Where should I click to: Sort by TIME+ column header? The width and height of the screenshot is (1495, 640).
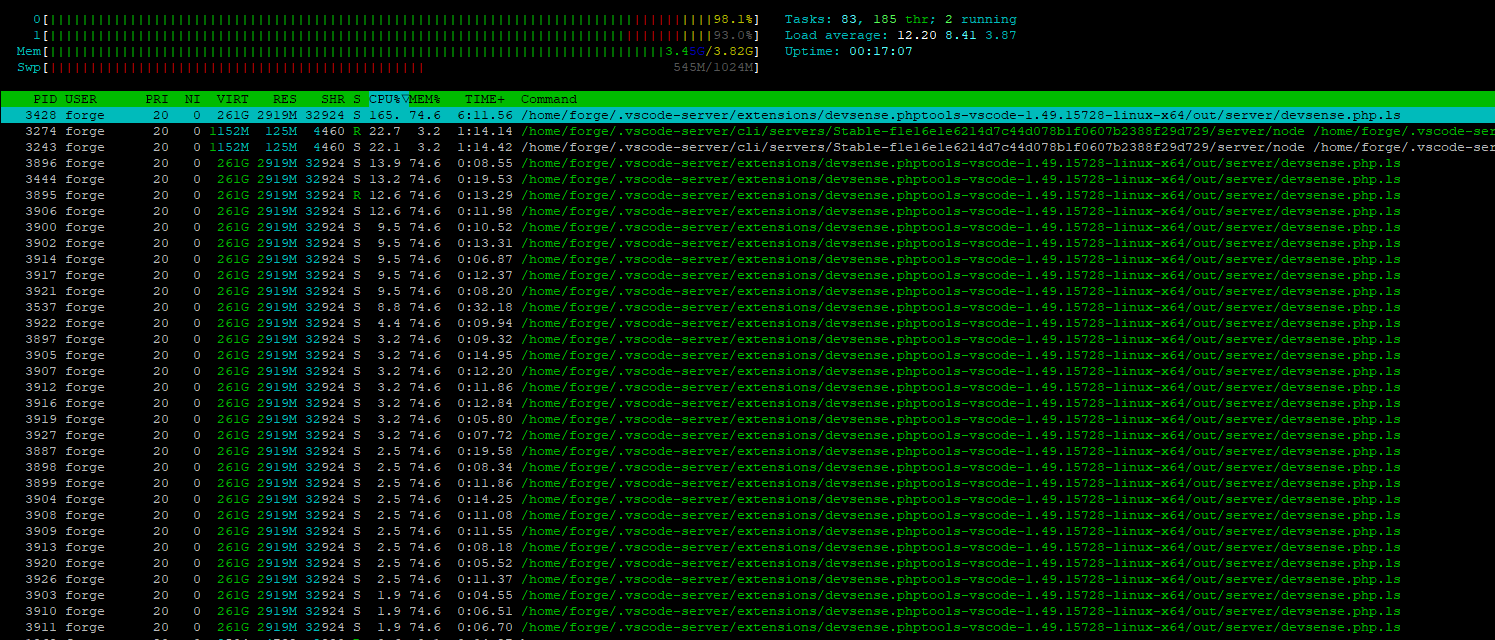[x=485, y=99]
